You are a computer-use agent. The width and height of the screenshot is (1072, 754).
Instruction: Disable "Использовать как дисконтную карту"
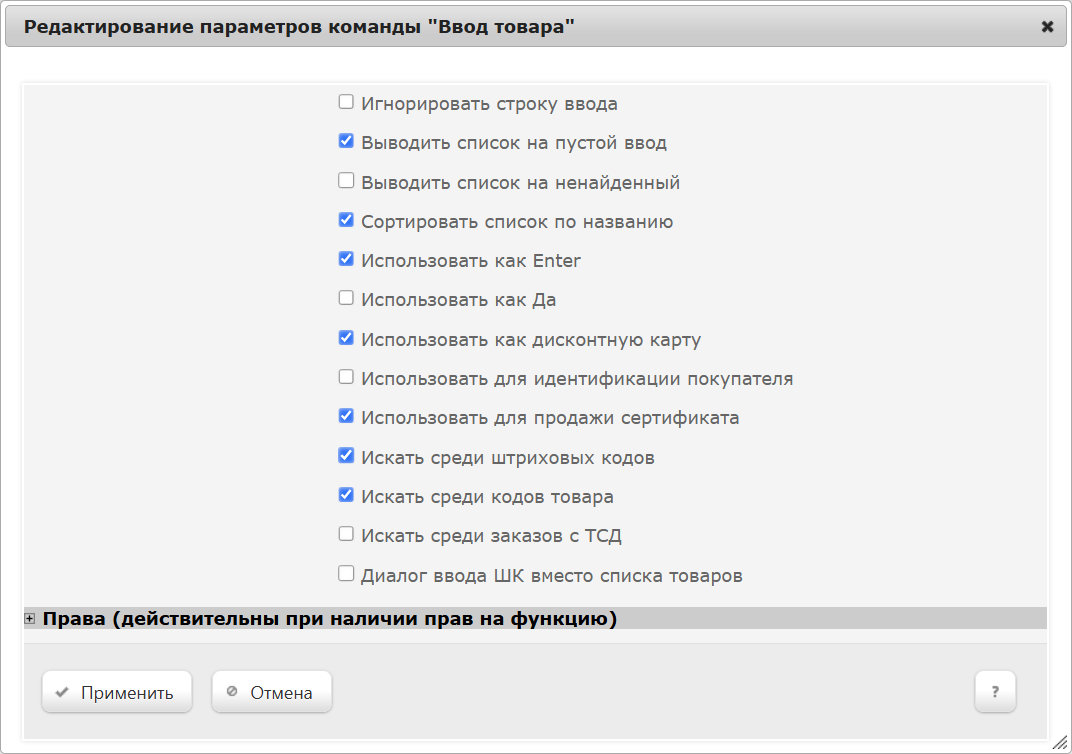[346, 338]
